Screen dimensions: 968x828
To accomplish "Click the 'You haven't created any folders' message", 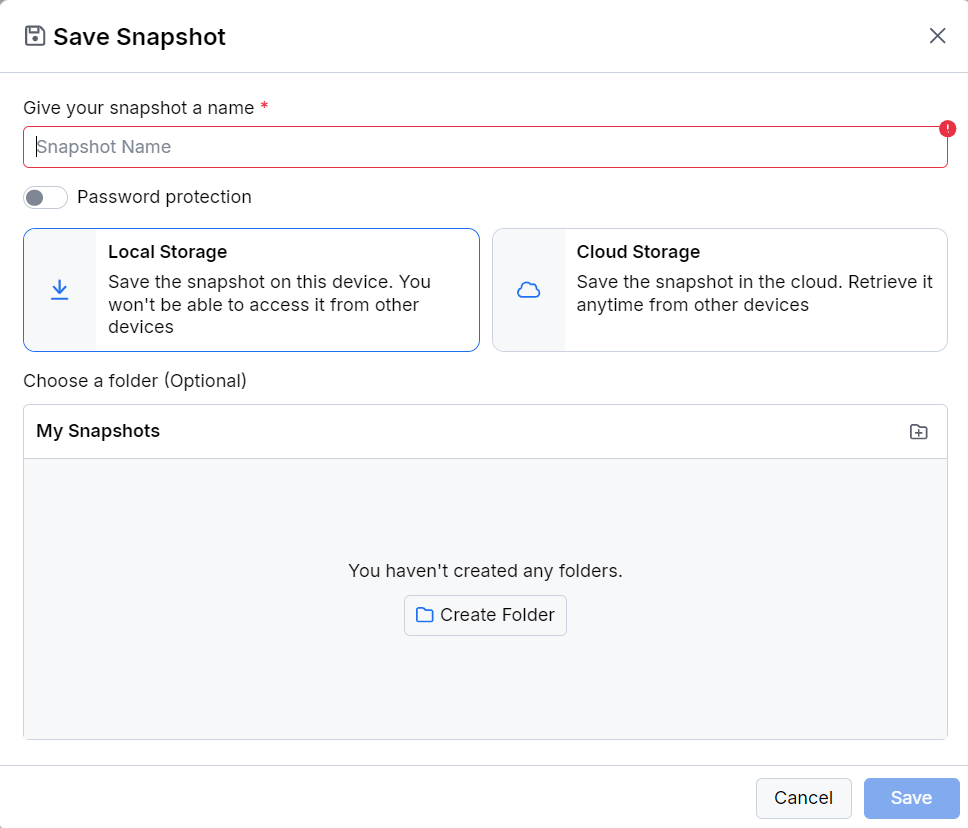I will [485, 571].
